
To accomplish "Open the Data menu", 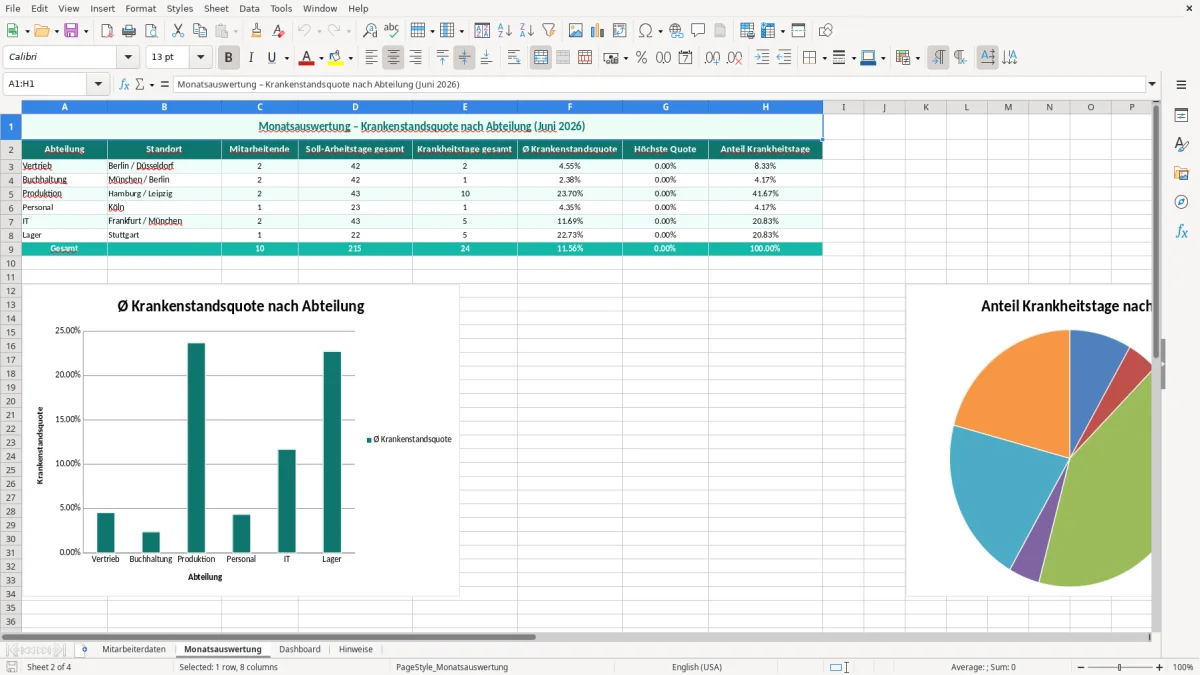I will [249, 8].
